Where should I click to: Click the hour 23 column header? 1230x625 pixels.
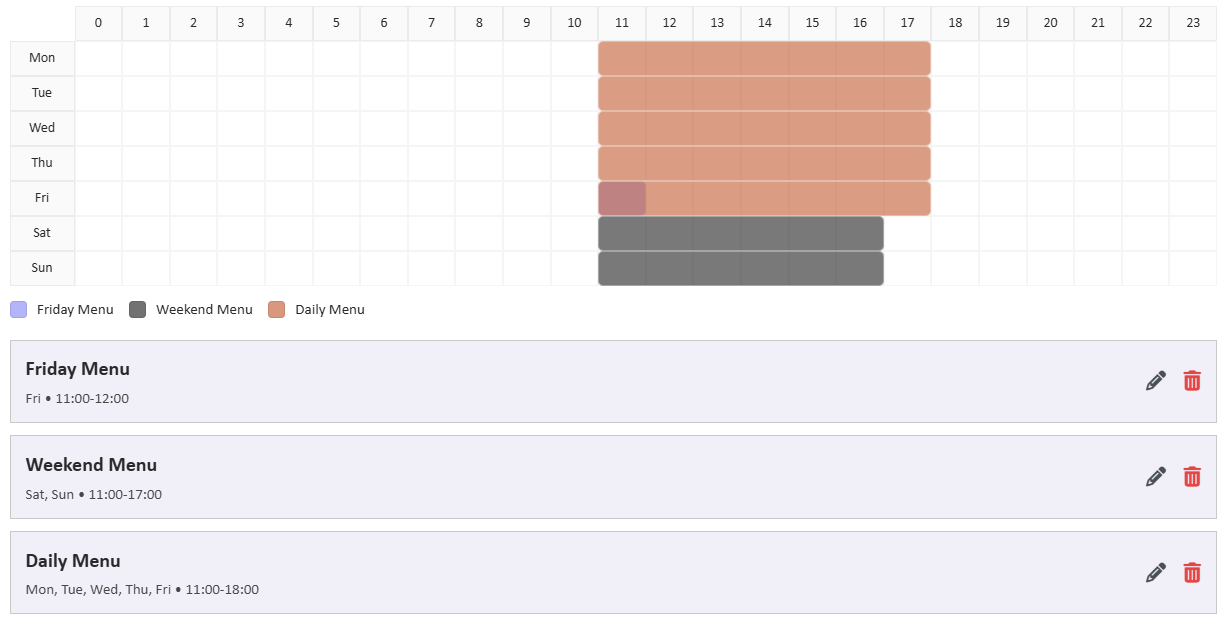click(1193, 23)
